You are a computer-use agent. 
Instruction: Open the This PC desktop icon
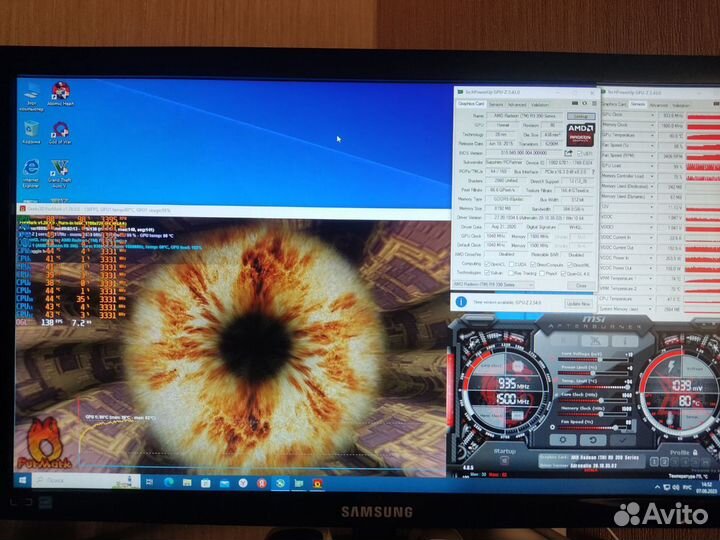tap(31, 96)
